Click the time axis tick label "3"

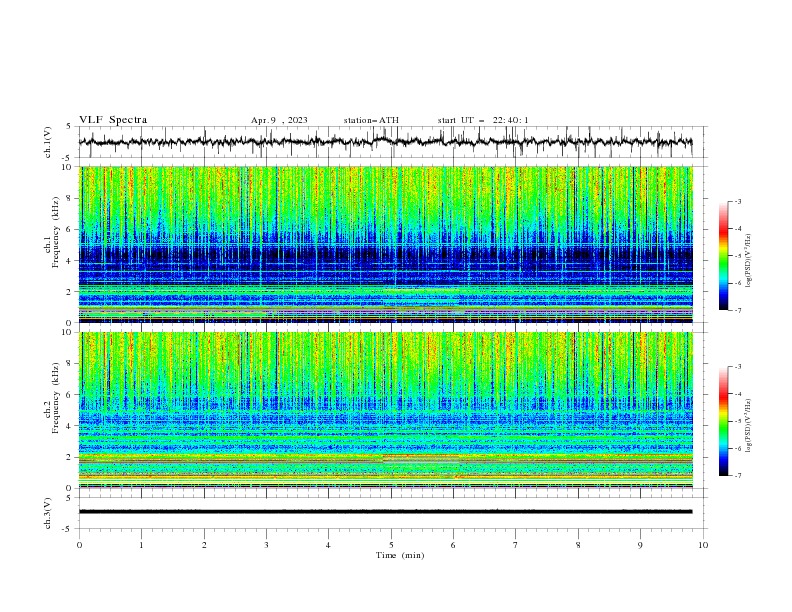[x=266, y=545]
